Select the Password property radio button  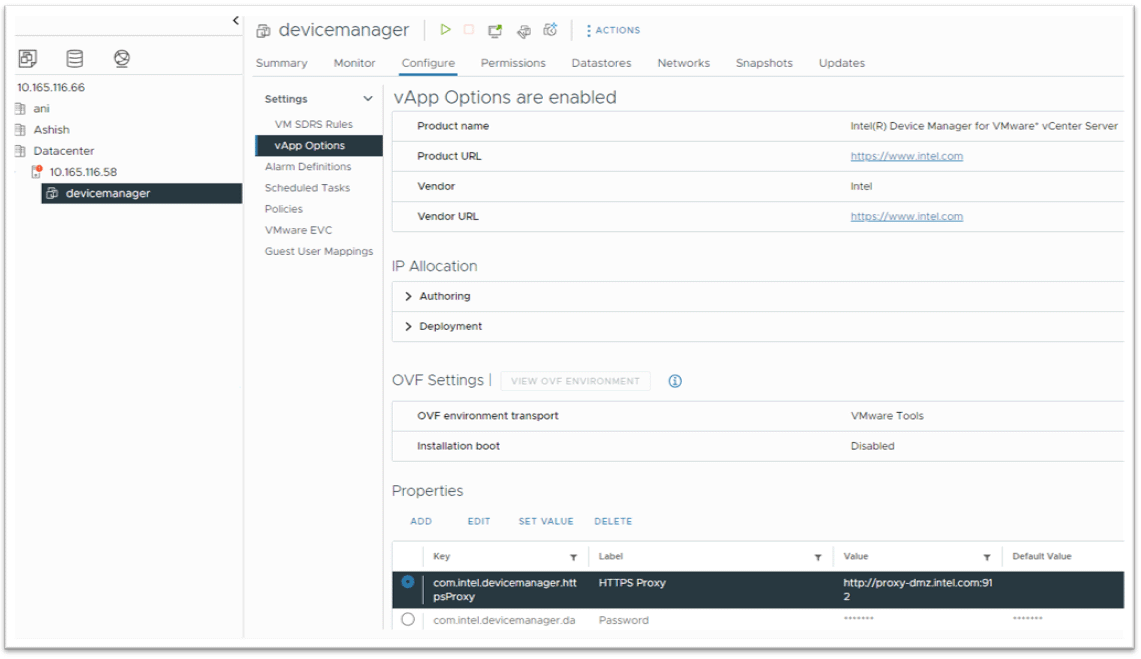tap(408, 620)
